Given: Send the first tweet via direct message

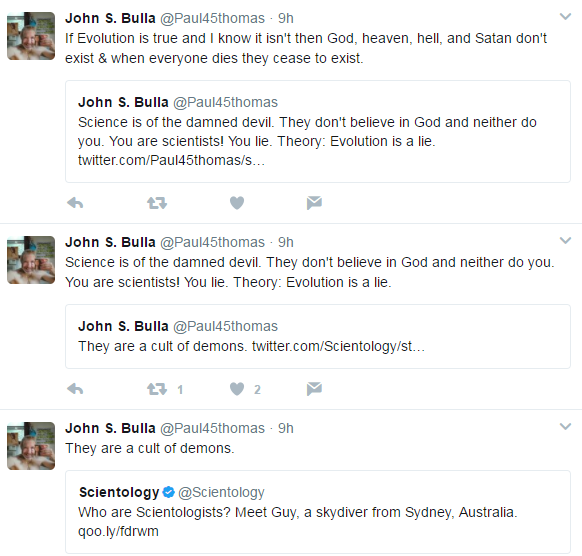Looking at the screenshot, I should click(x=314, y=203).
